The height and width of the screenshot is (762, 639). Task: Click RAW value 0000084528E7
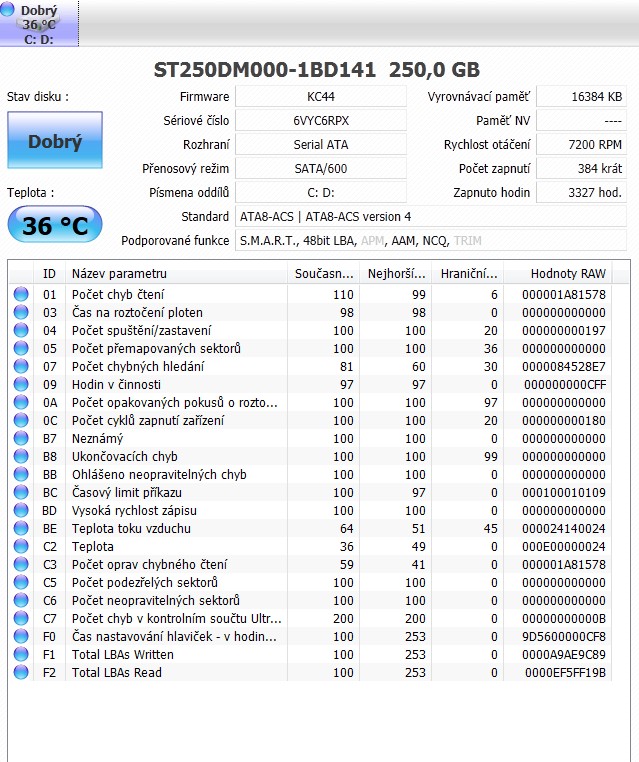click(564, 366)
